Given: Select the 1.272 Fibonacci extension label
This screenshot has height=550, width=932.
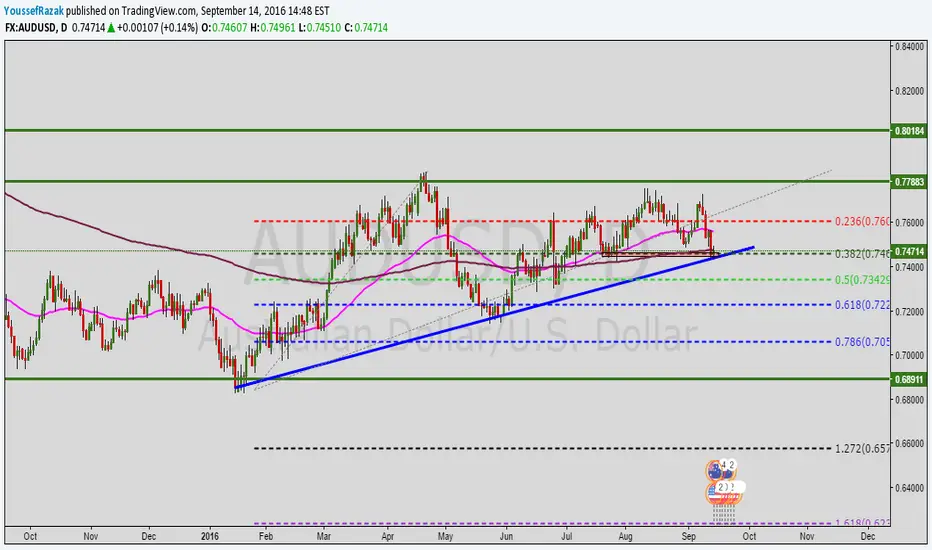Looking at the screenshot, I should [x=862, y=448].
